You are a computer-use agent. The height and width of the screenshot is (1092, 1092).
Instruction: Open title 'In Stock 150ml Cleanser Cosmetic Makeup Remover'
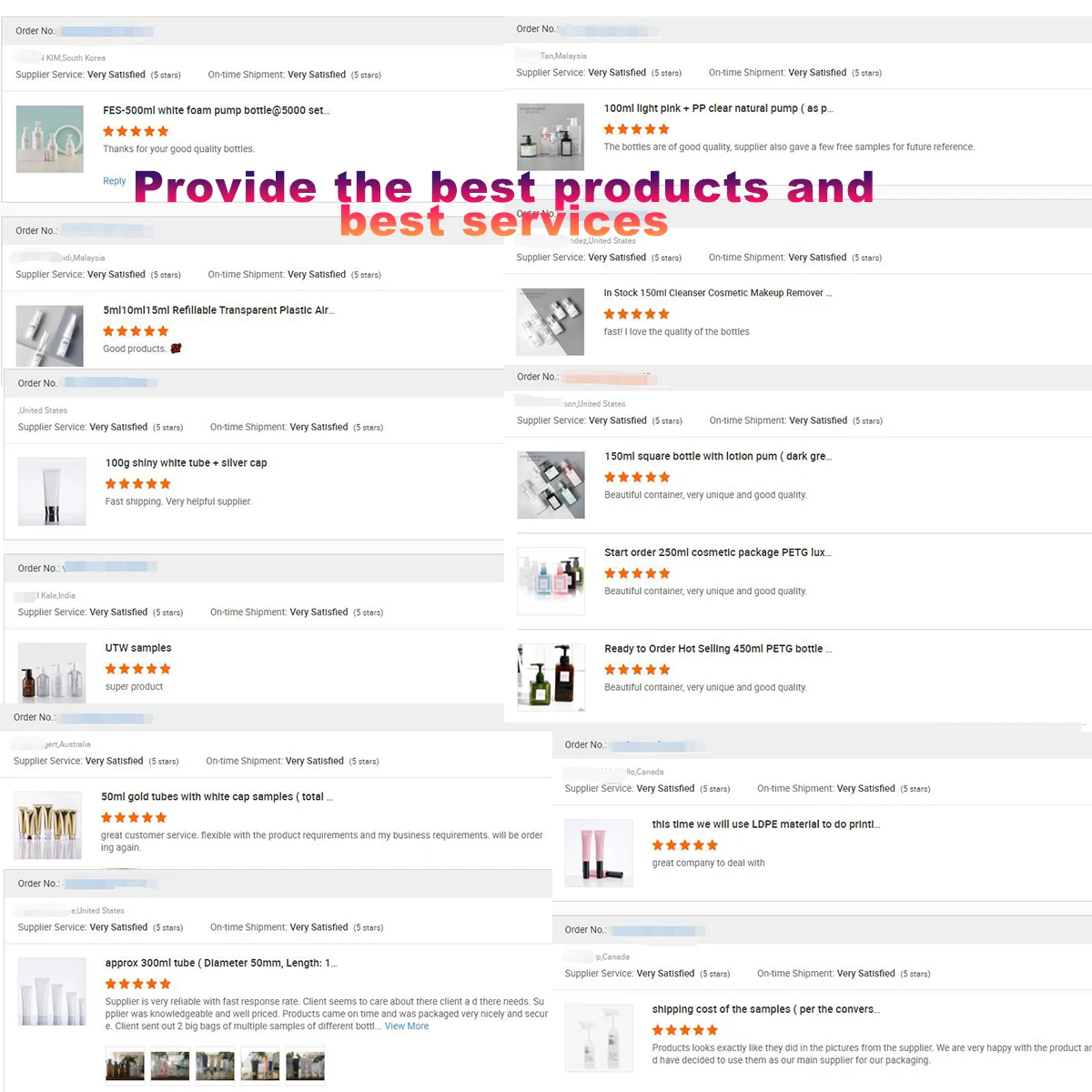(x=717, y=293)
